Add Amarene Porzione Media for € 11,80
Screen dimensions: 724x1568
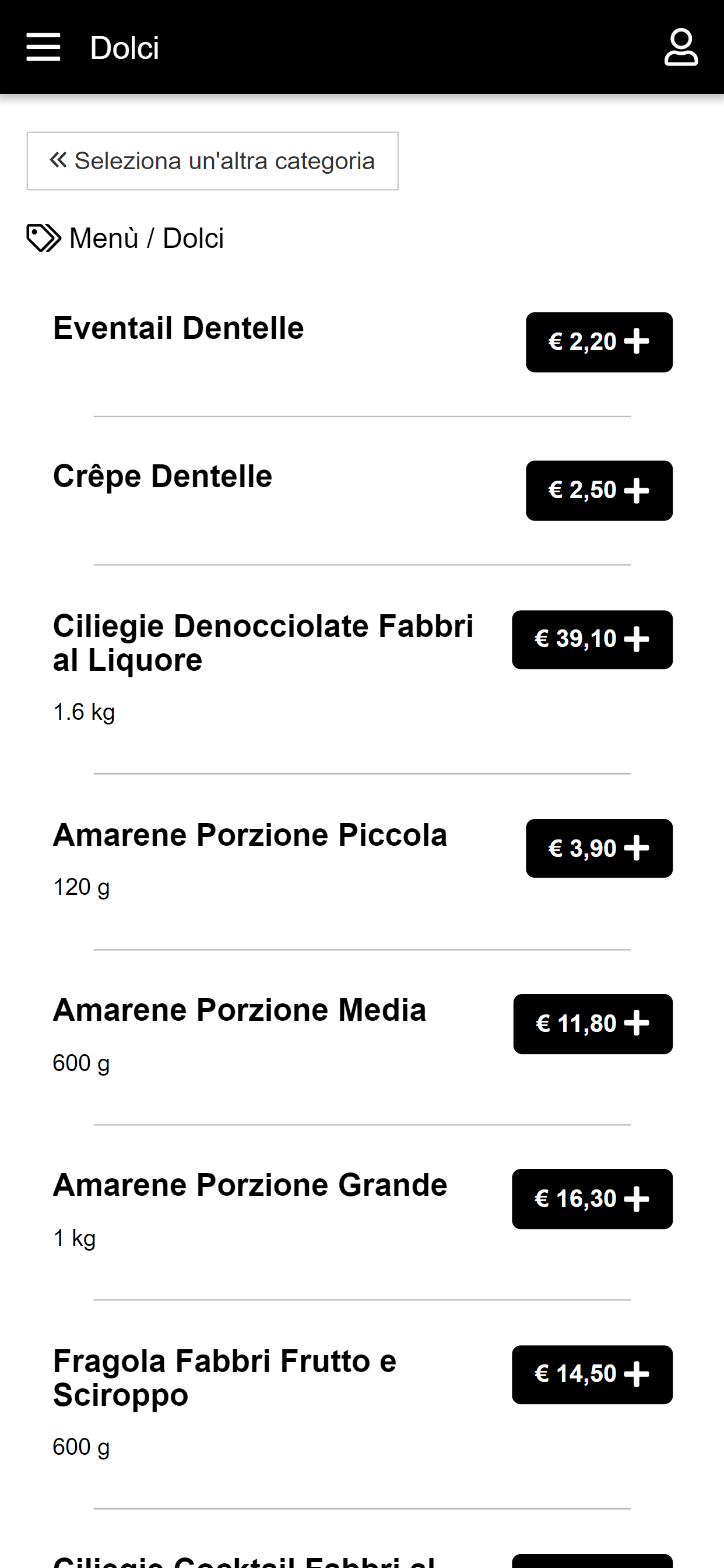(x=593, y=1024)
